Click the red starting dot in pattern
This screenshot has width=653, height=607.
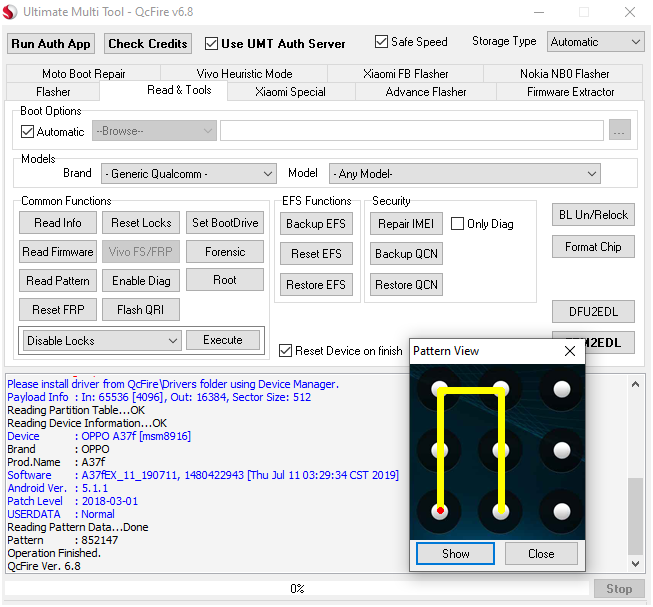point(440,510)
